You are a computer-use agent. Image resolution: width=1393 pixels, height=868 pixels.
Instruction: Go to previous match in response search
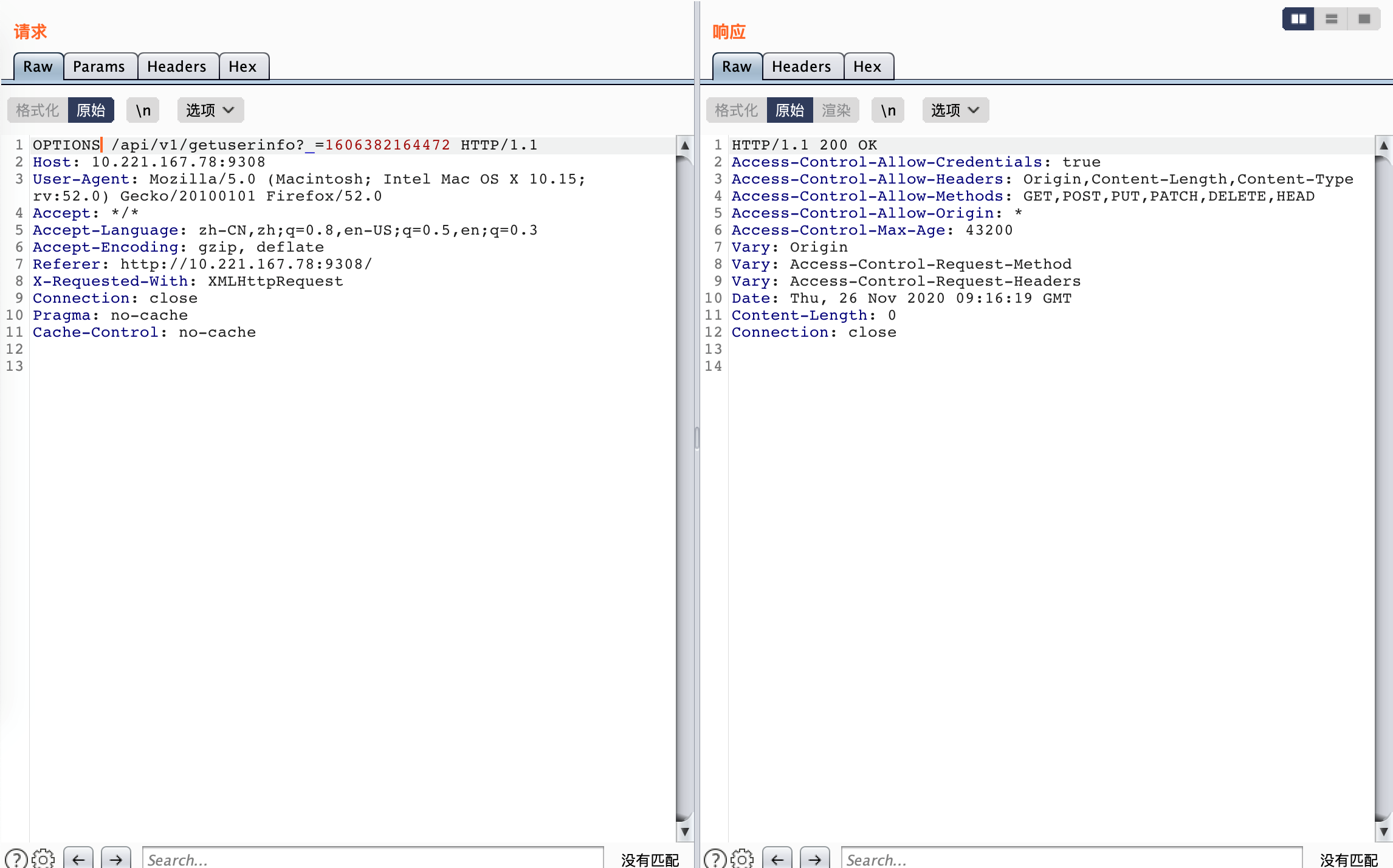(777, 859)
